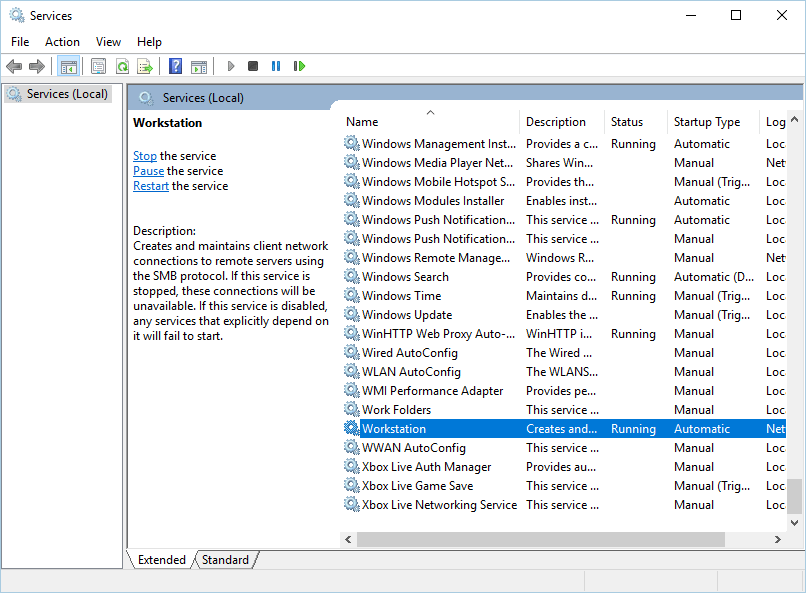Screen dimensions: 806x593
Task: Sort by the Status column header
Action: (636, 122)
